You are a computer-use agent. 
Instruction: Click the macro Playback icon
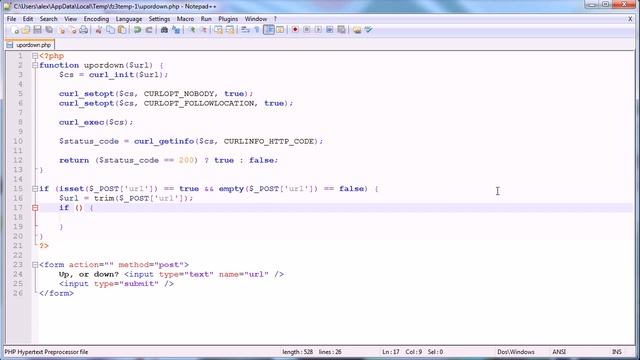[318, 30]
